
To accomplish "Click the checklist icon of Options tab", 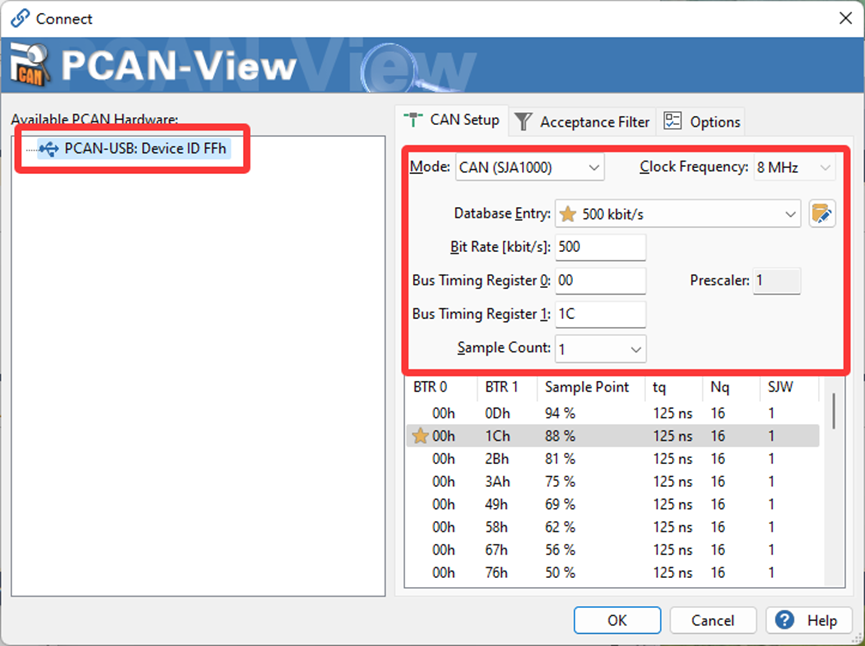I will (672, 121).
